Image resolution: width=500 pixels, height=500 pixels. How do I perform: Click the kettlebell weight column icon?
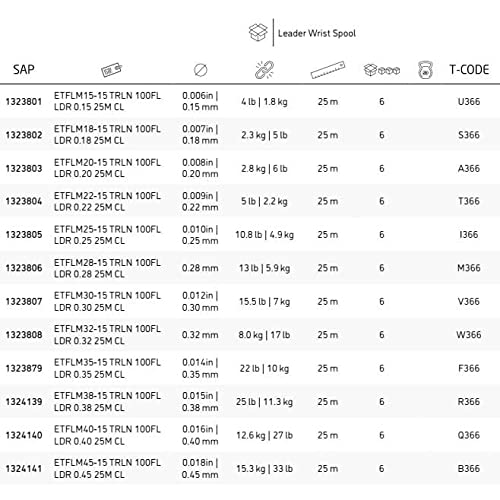point(425,70)
